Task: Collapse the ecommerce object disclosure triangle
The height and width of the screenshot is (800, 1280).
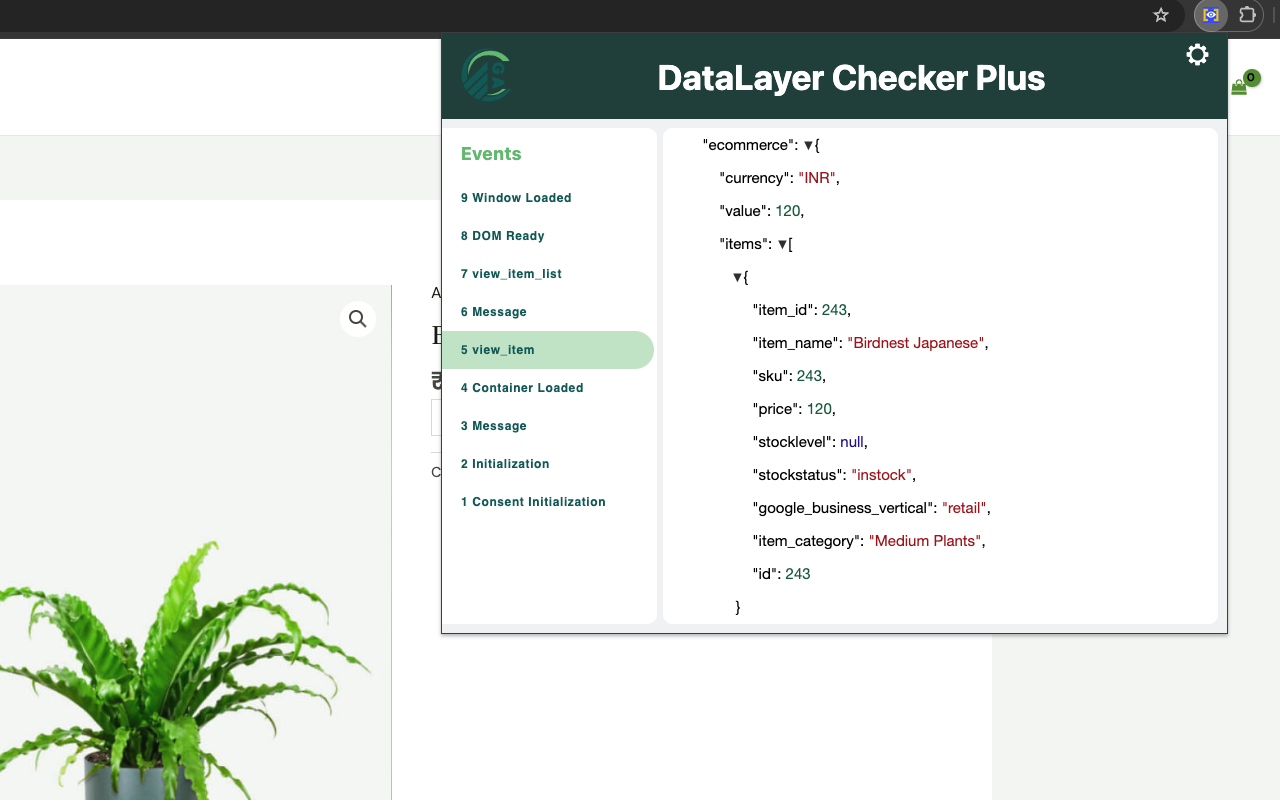Action: 810,144
